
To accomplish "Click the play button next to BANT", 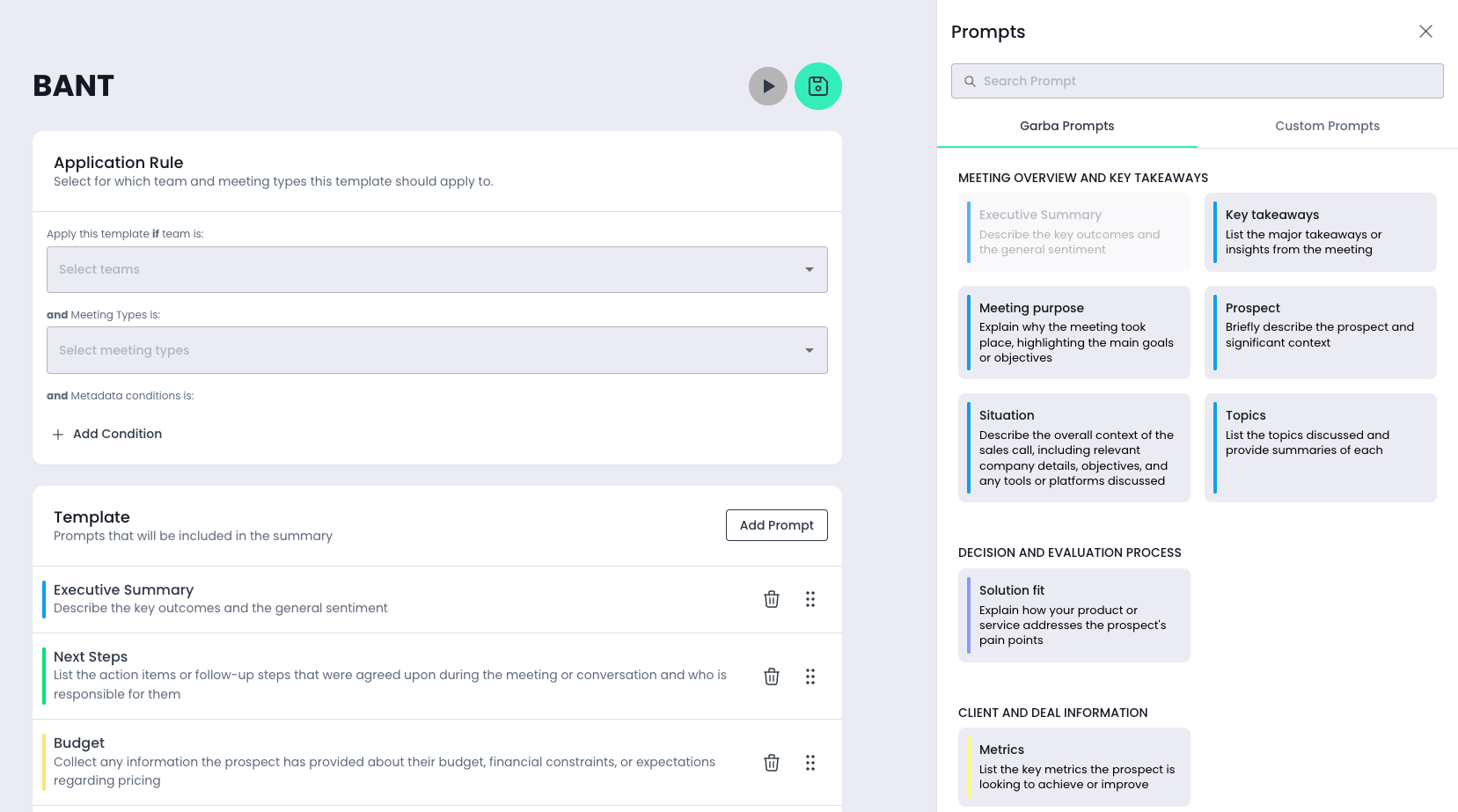I will [x=767, y=86].
